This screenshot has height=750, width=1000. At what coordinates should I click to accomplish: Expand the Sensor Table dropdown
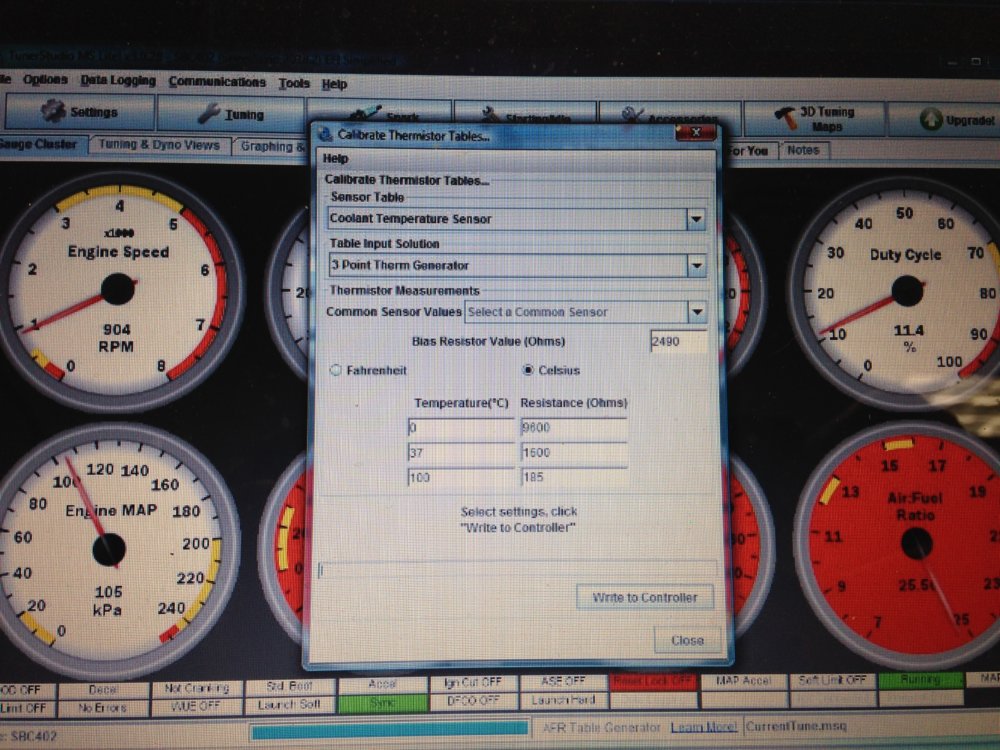[x=696, y=219]
